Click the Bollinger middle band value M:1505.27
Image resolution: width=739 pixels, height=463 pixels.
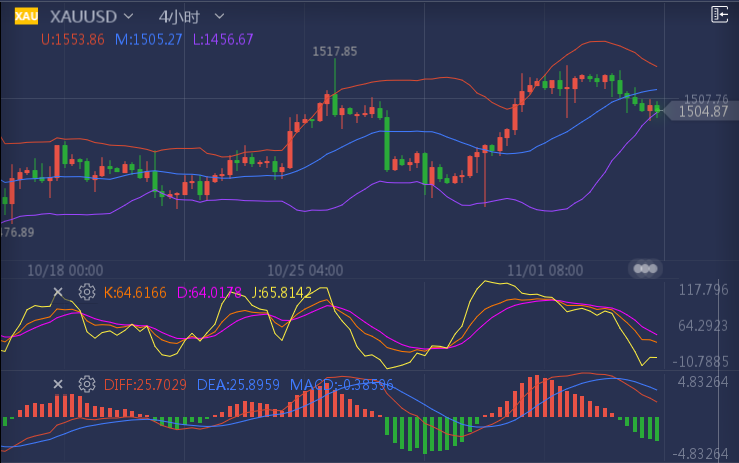point(150,39)
